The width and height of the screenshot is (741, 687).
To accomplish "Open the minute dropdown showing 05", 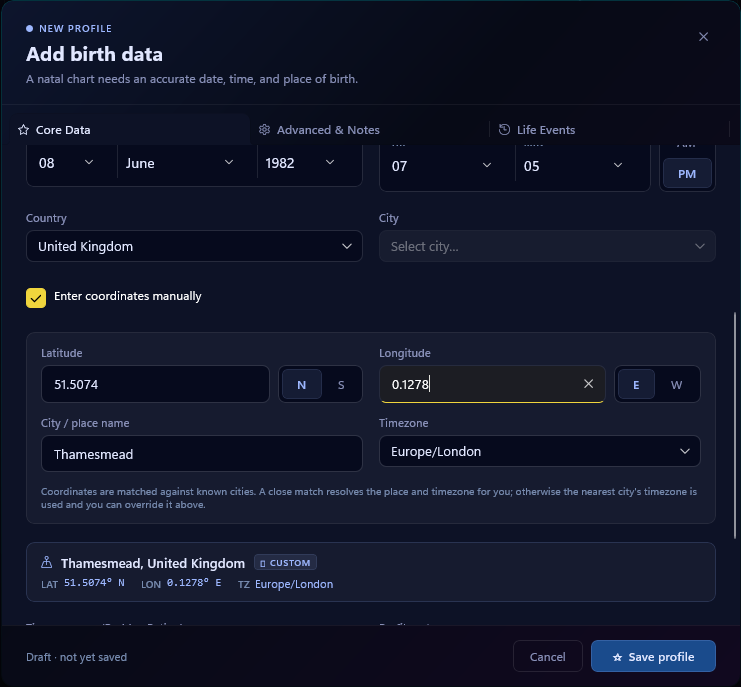I will (582, 166).
